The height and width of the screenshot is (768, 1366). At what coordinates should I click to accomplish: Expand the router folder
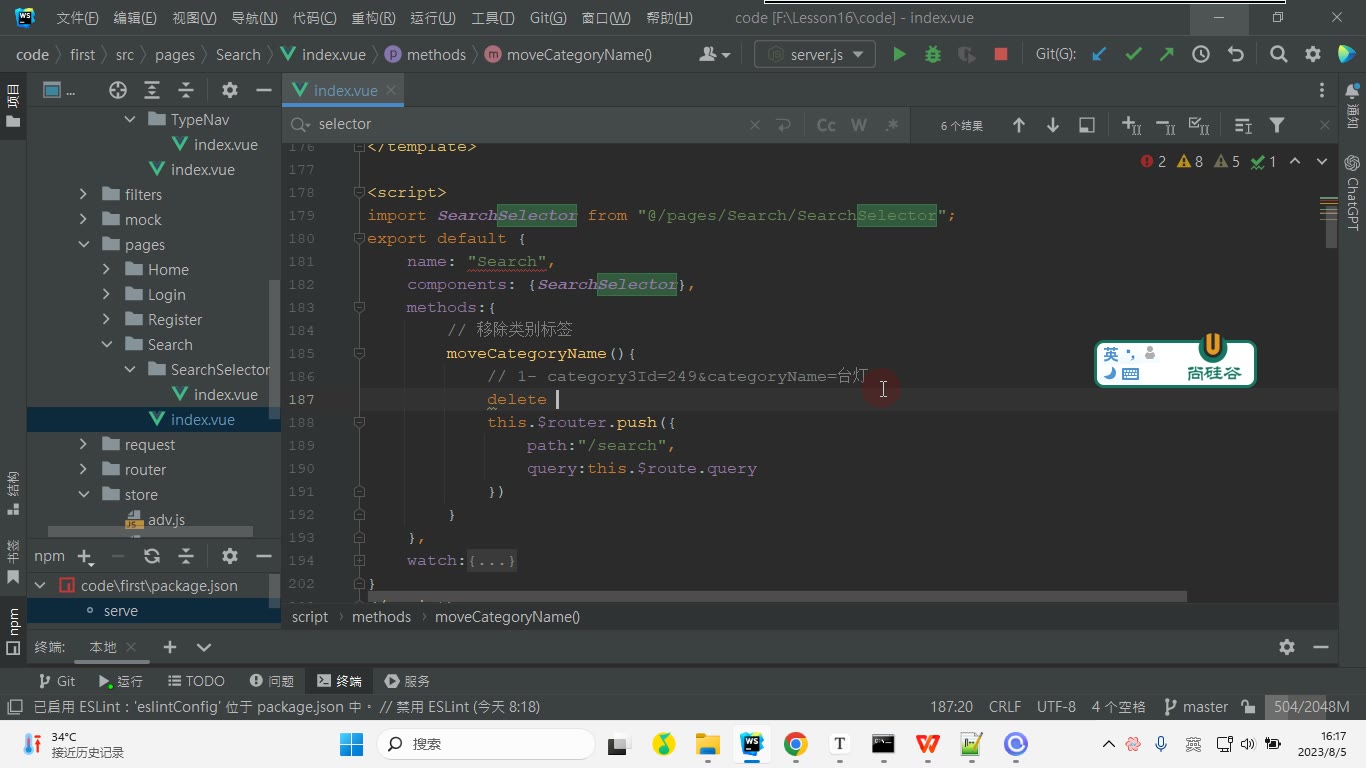click(83, 469)
